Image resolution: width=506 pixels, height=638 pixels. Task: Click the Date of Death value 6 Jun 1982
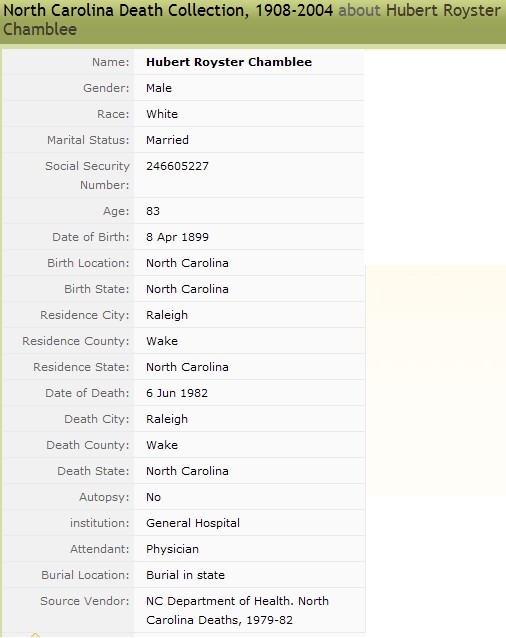point(177,393)
